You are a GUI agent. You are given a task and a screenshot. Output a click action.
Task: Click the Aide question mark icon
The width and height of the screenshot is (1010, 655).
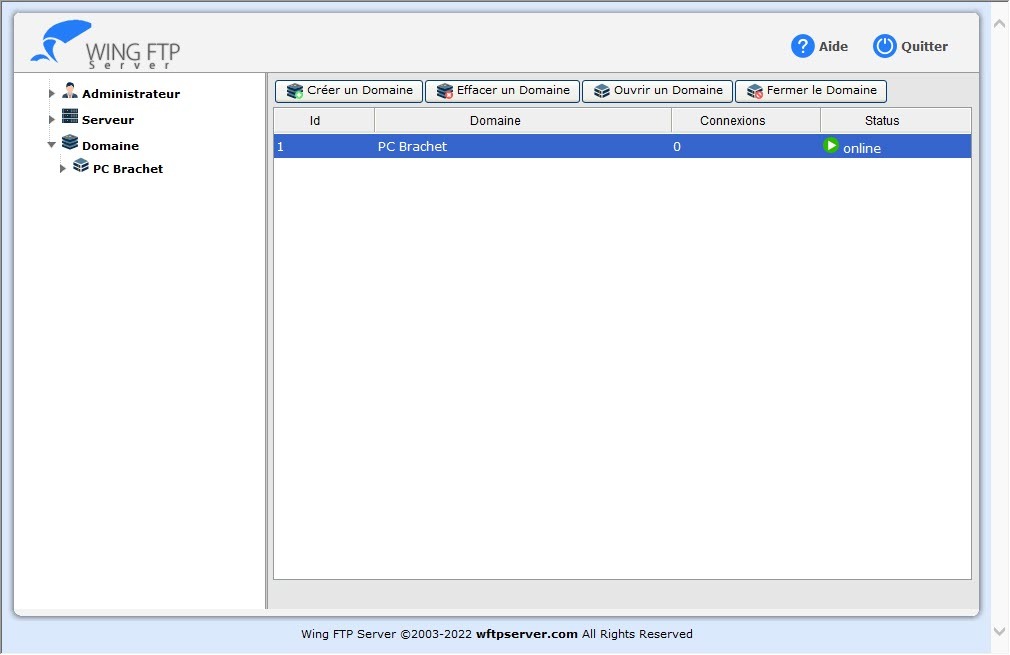[x=803, y=46]
